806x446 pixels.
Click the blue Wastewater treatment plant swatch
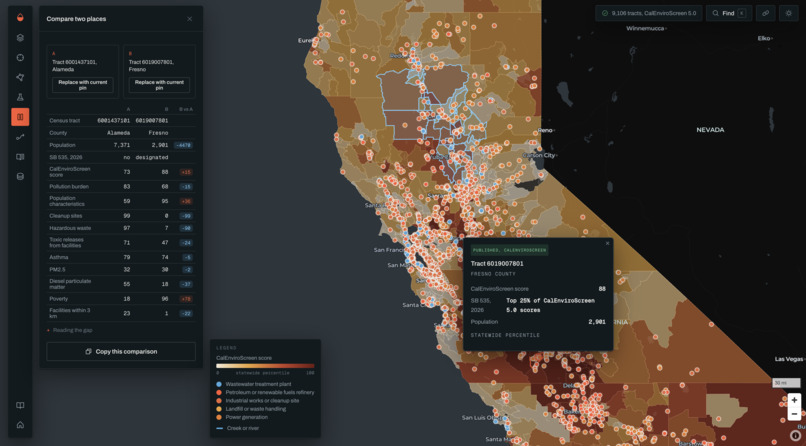219,384
